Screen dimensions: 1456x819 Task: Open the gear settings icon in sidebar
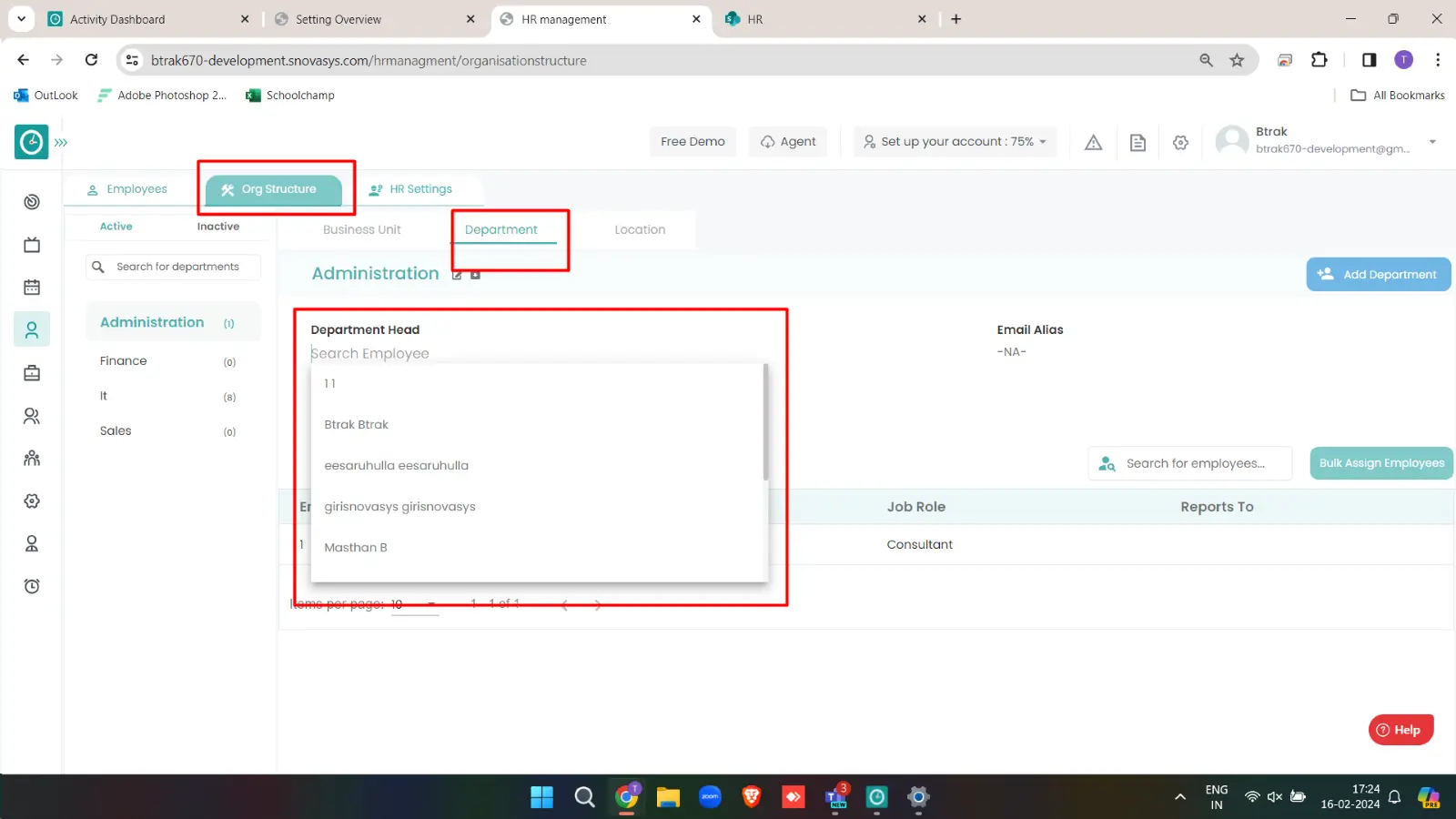pos(32,501)
